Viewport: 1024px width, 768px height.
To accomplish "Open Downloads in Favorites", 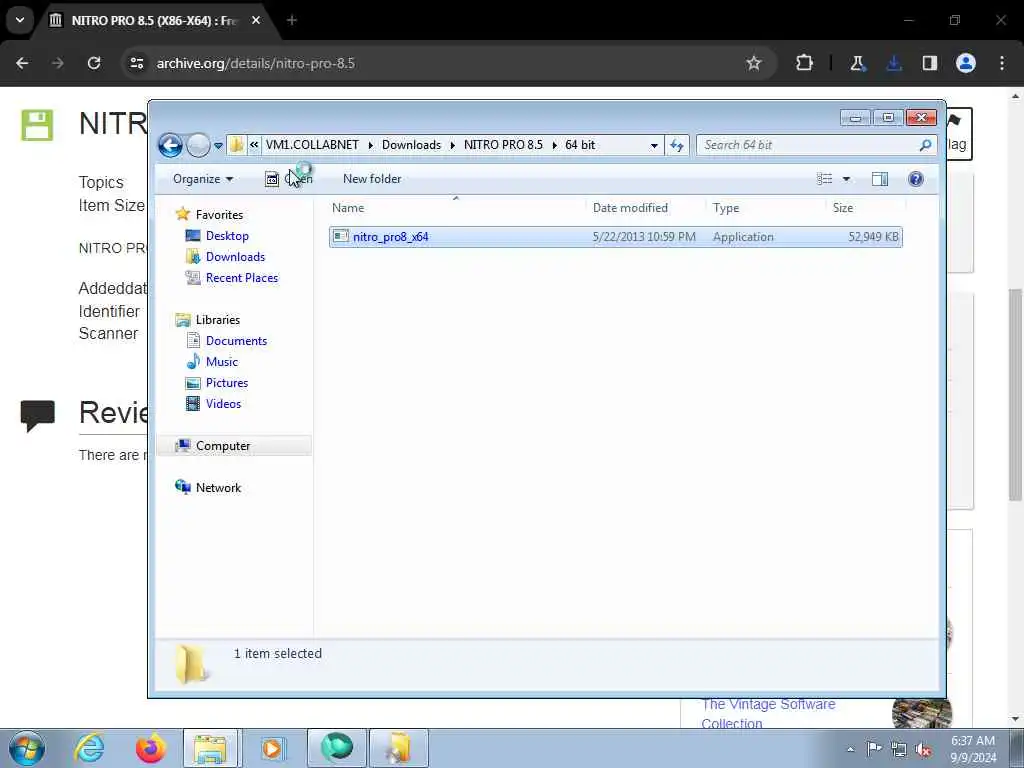I will [235, 257].
